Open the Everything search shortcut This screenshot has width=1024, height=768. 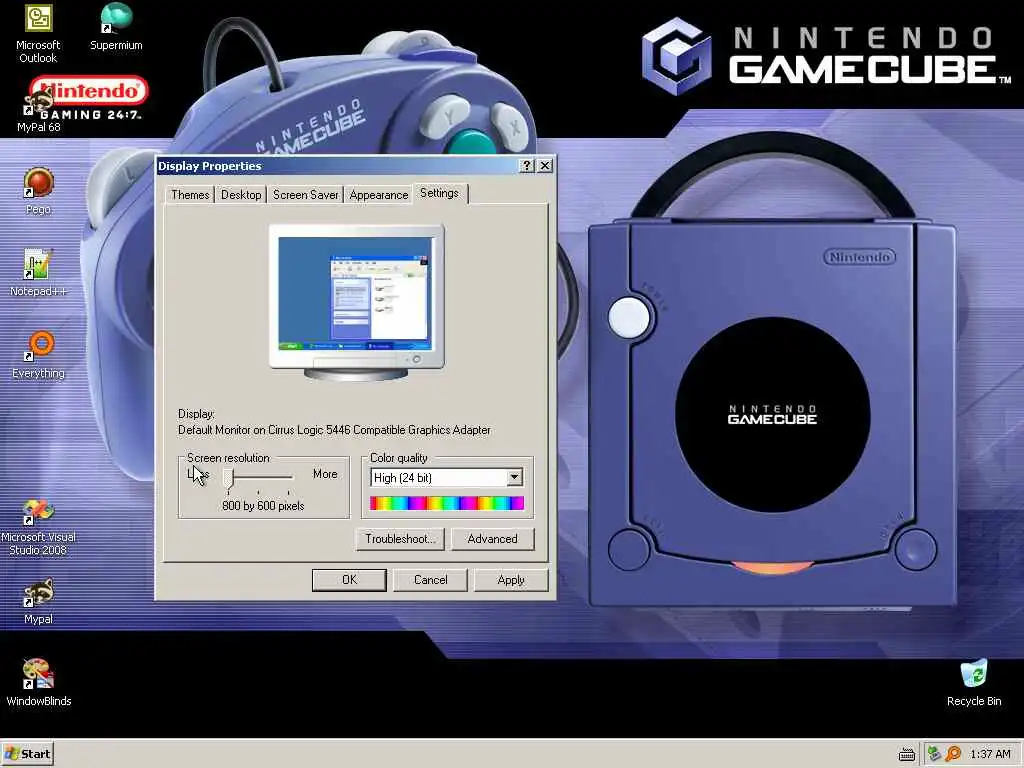[x=39, y=355]
